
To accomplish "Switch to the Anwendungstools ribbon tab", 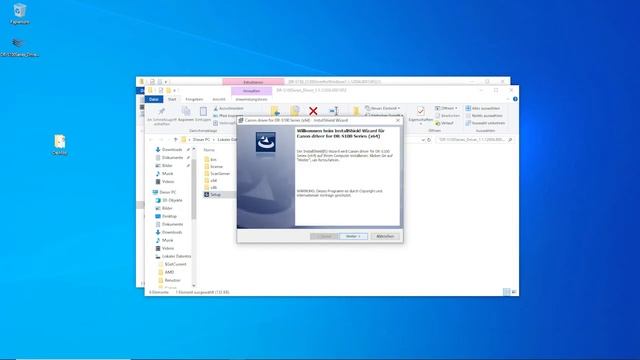I will coord(251,99).
